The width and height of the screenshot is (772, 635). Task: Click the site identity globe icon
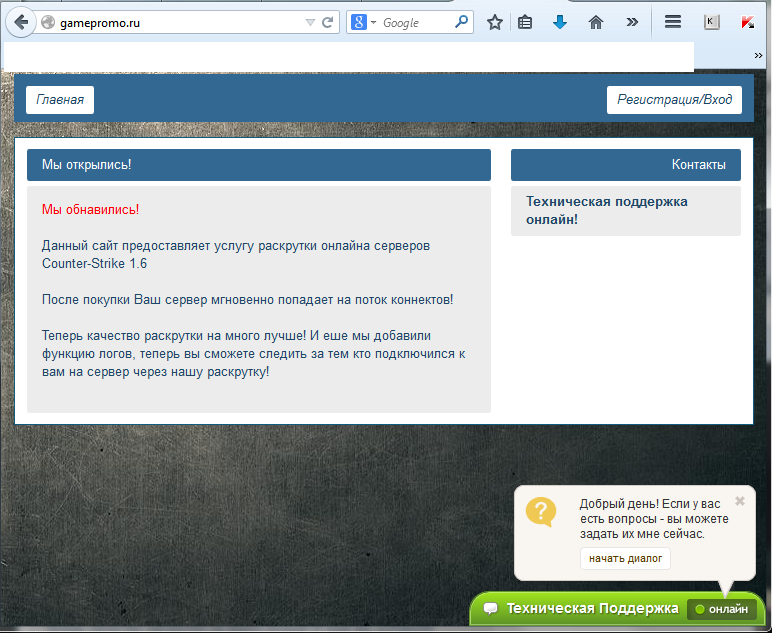click(x=48, y=23)
